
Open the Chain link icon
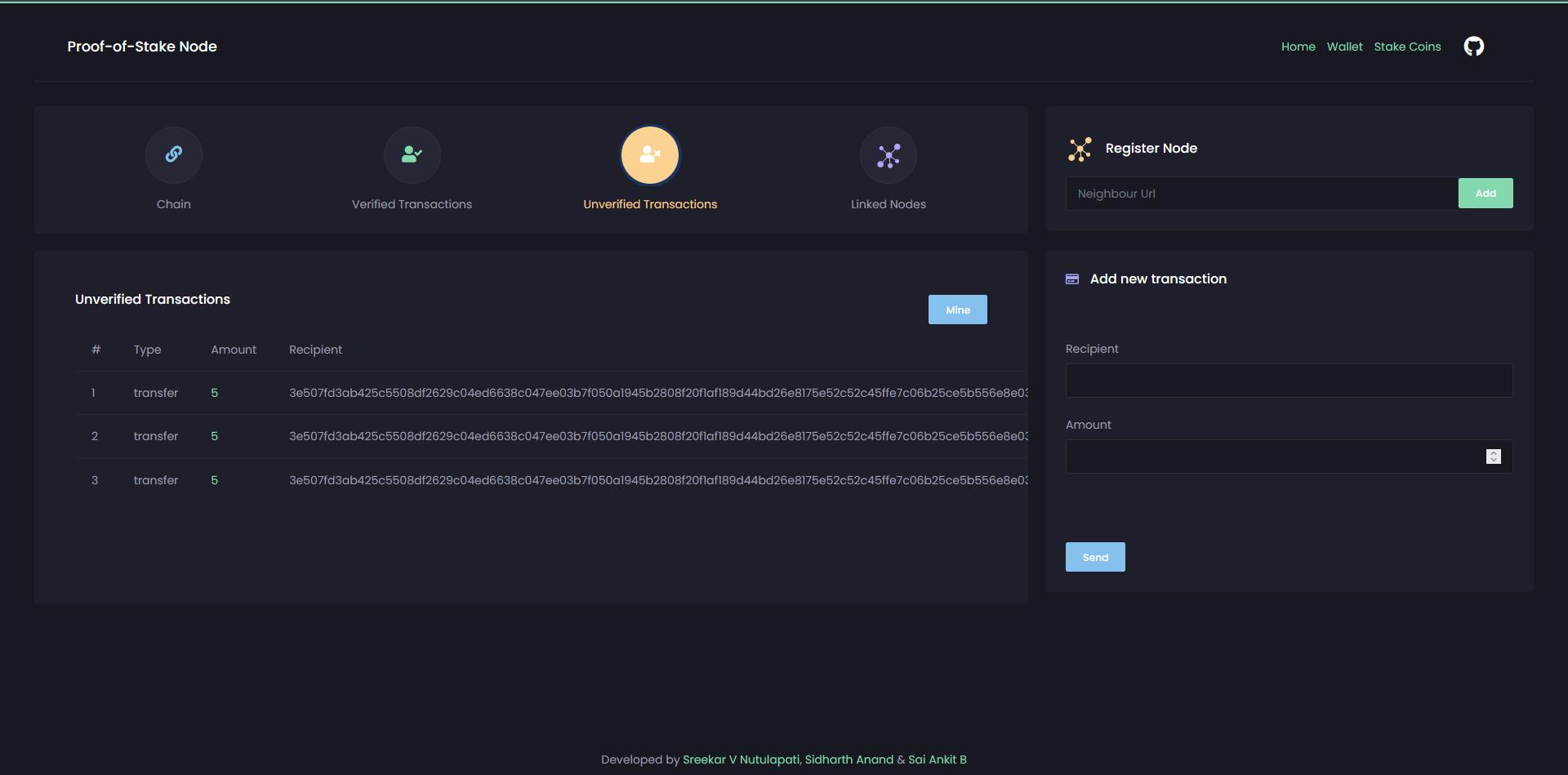(x=173, y=154)
